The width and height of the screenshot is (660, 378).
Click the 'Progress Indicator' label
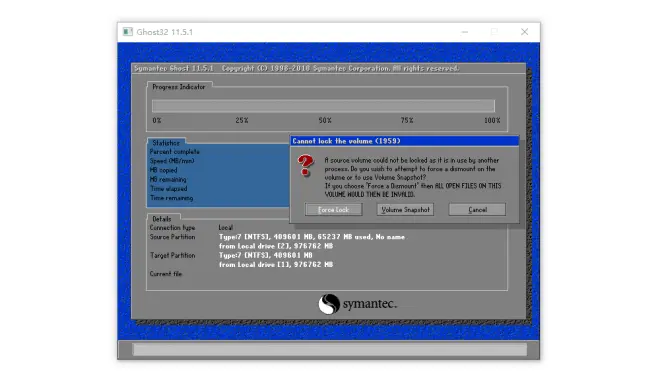[x=178, y=87]
